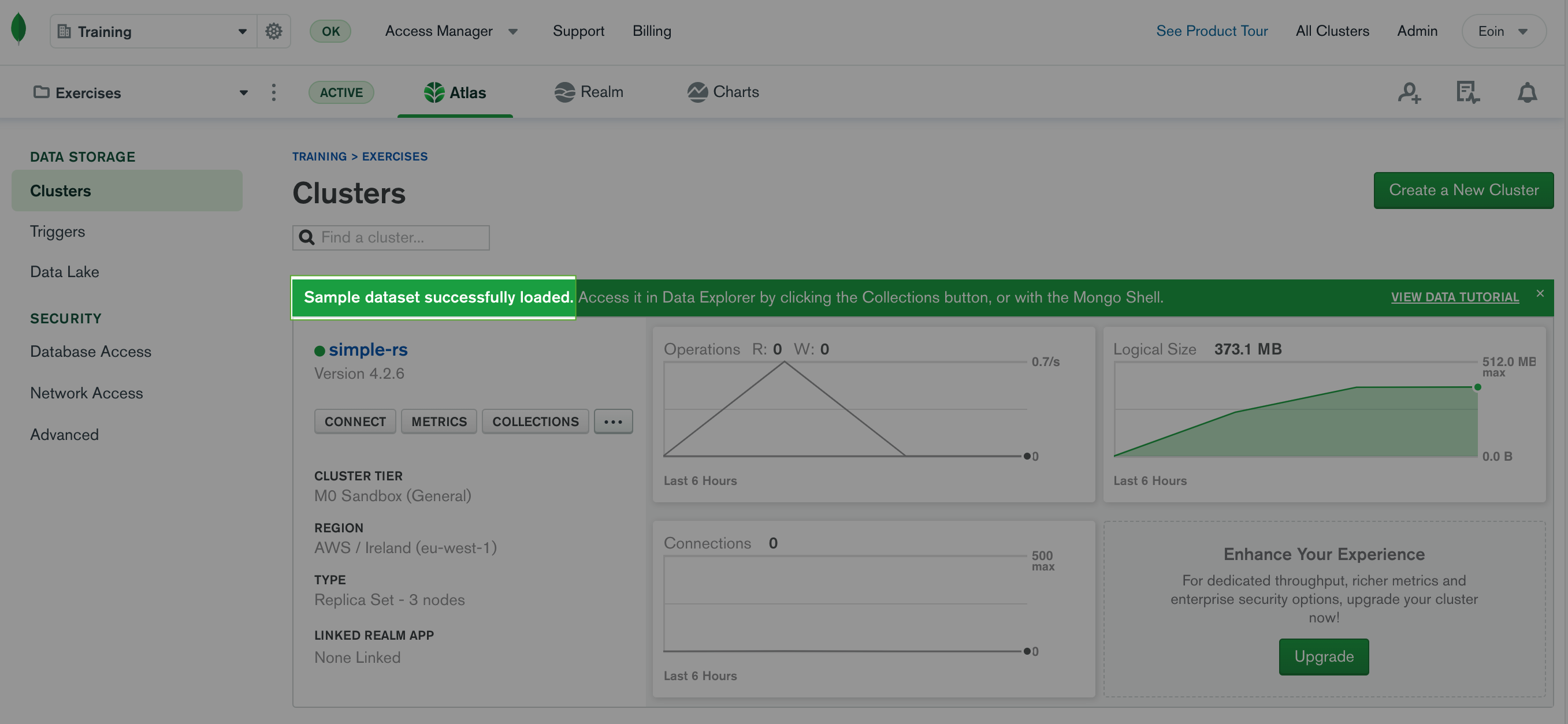Click the data explorer collections icon

[x=535, y=421]
